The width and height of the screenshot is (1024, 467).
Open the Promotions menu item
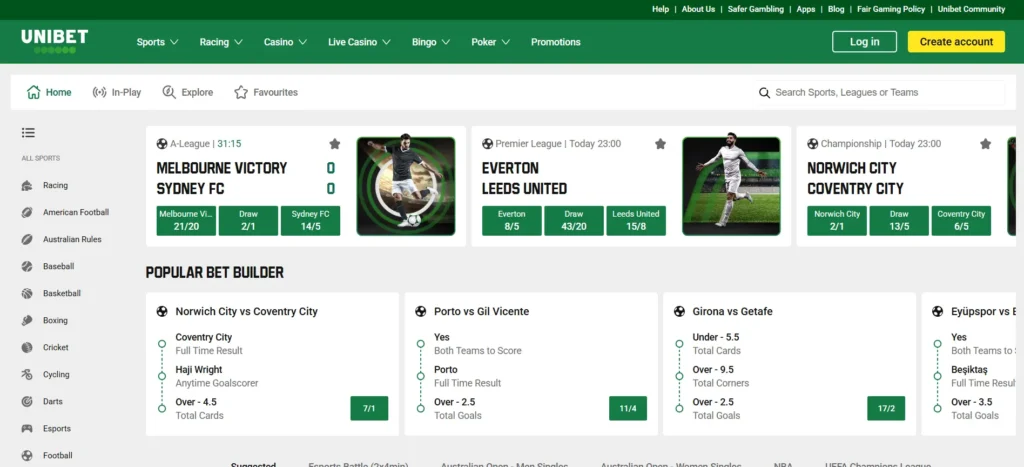click(556, 42)
